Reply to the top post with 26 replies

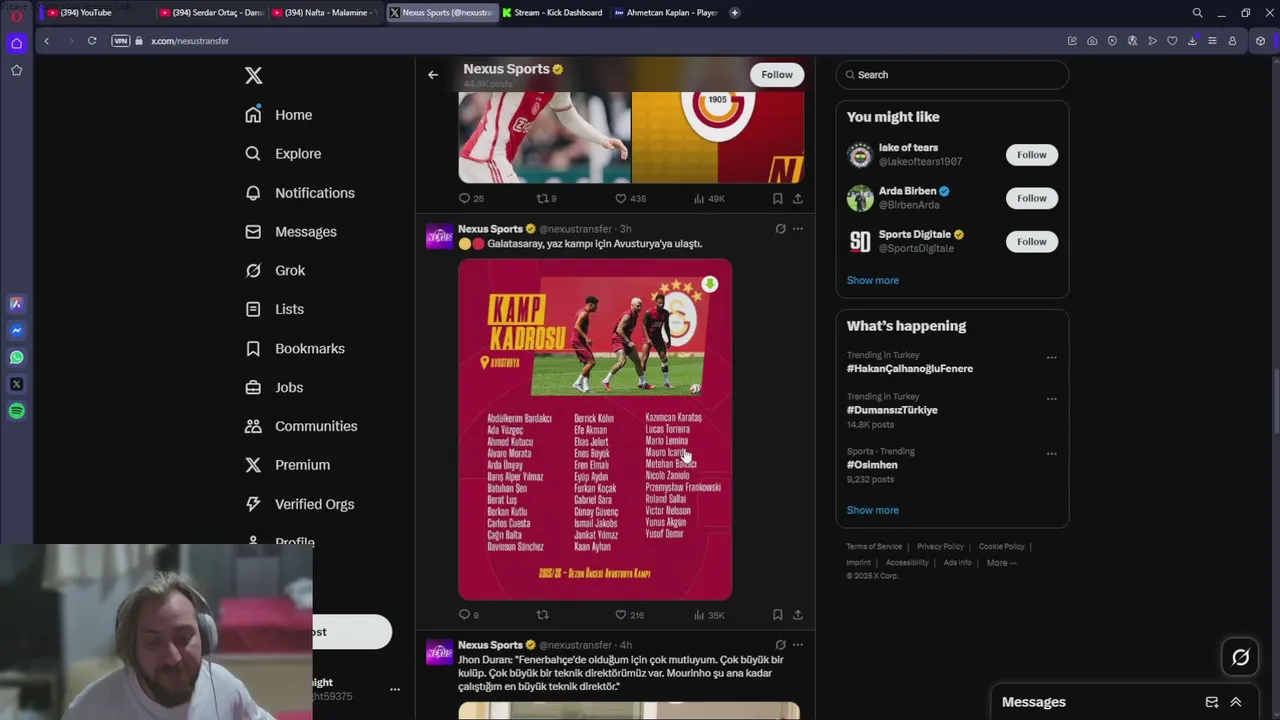pos(470,199)
